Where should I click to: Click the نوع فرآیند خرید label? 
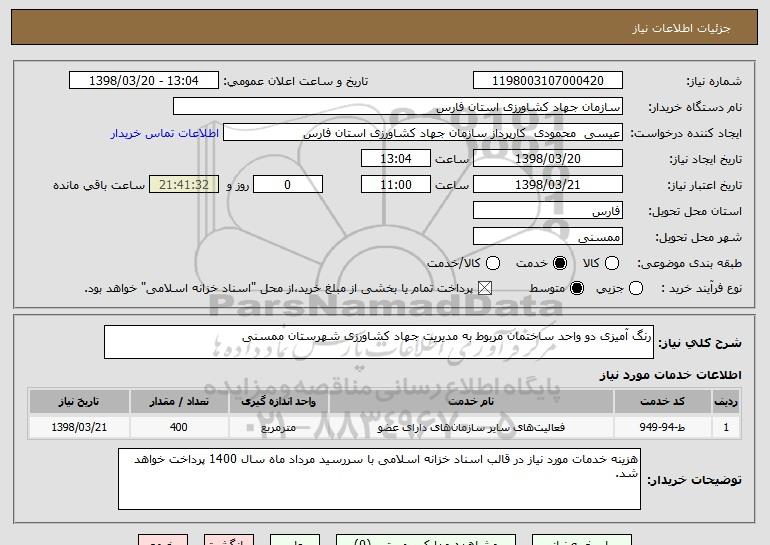click(701, 289)
